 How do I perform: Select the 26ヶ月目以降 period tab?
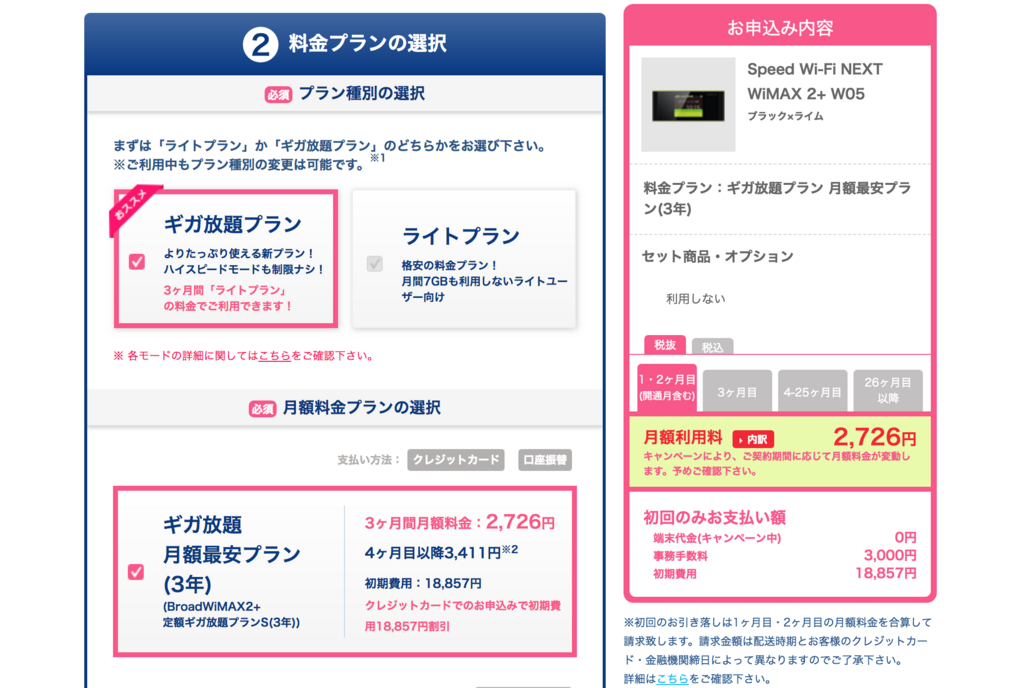pyautogui.click(x=888, y=391)
